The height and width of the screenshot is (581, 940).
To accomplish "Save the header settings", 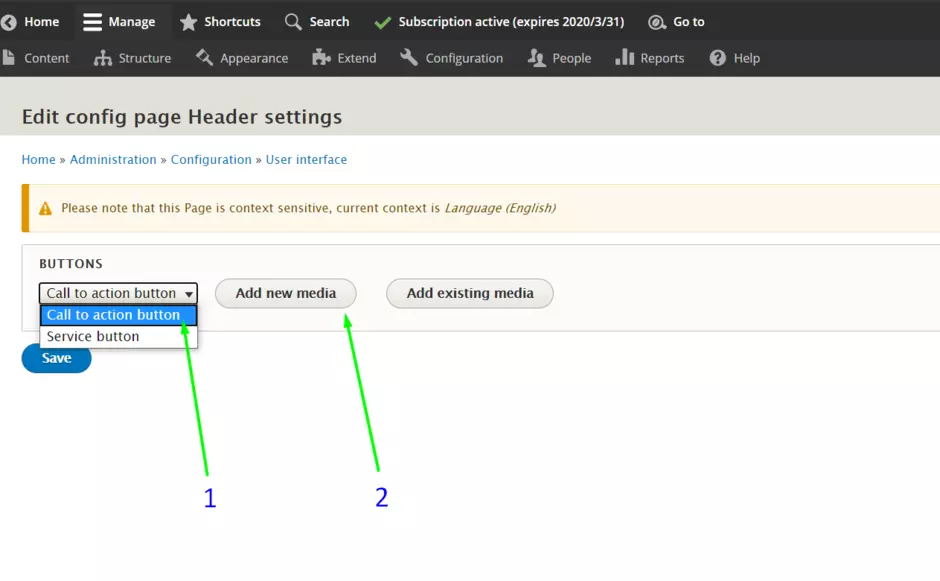I will point(56,358).
